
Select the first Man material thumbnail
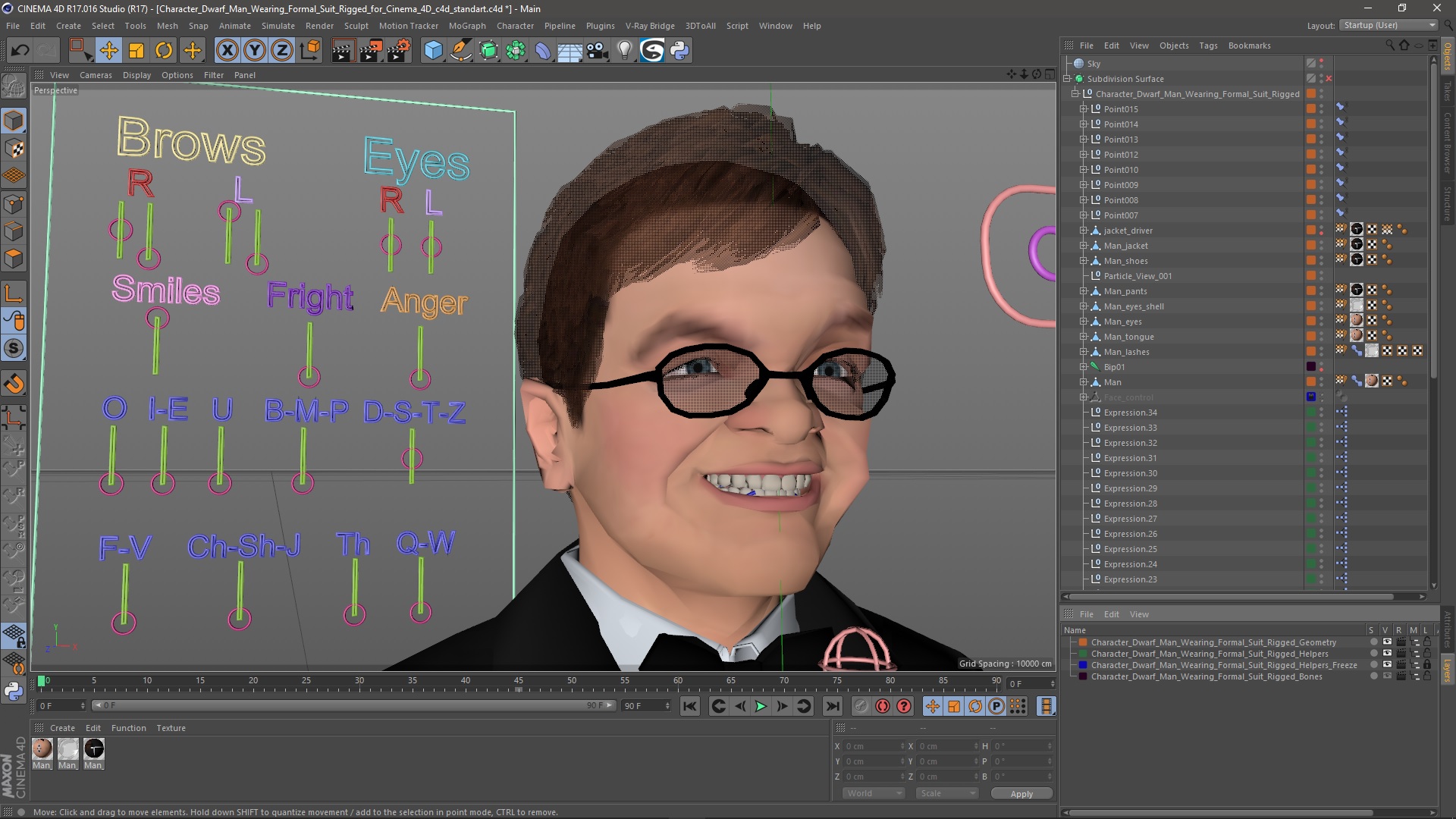click(42, 749)
